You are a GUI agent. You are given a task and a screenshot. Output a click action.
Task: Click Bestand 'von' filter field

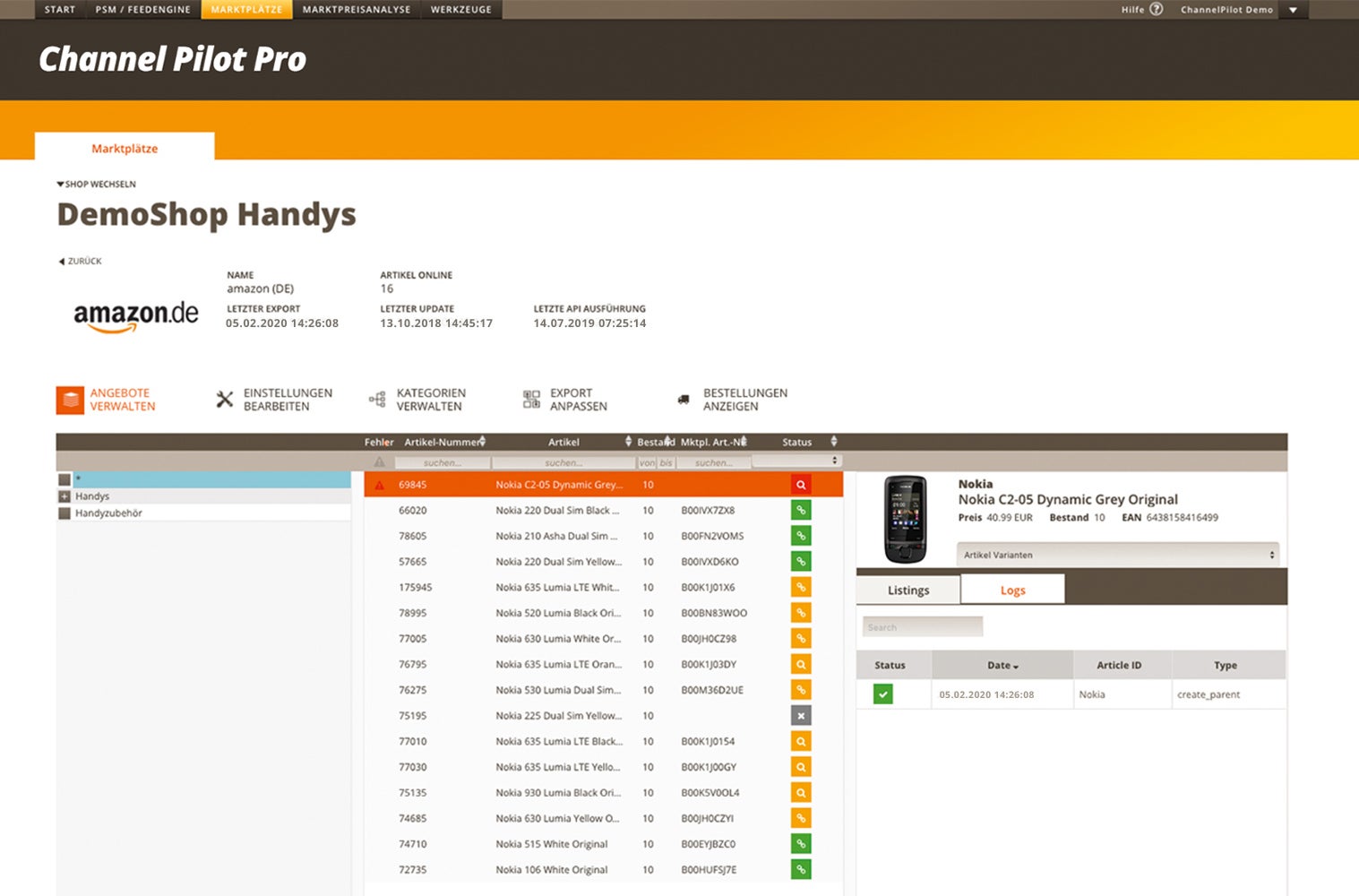[x=647, y=462]
